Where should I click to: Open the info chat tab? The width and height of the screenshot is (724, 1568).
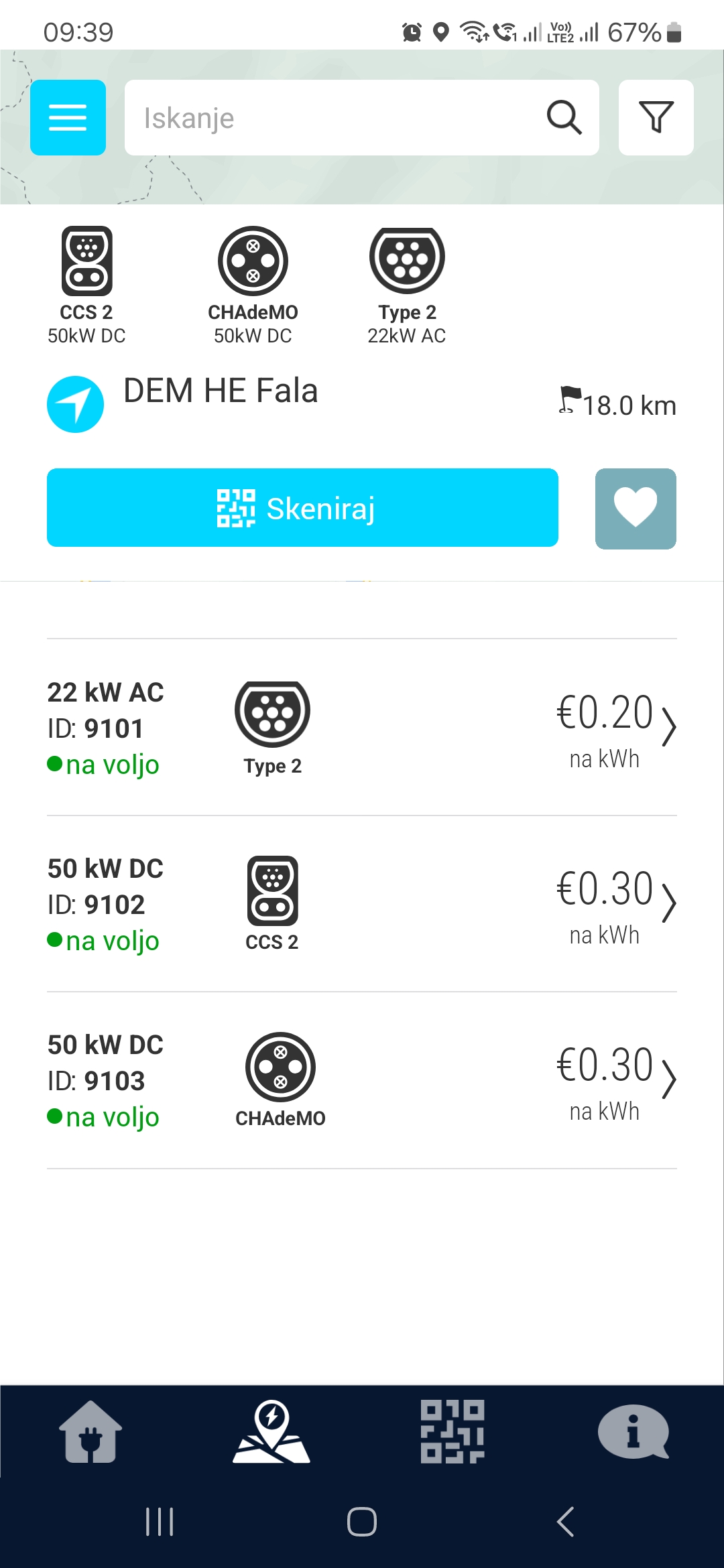pos(633,1431)
